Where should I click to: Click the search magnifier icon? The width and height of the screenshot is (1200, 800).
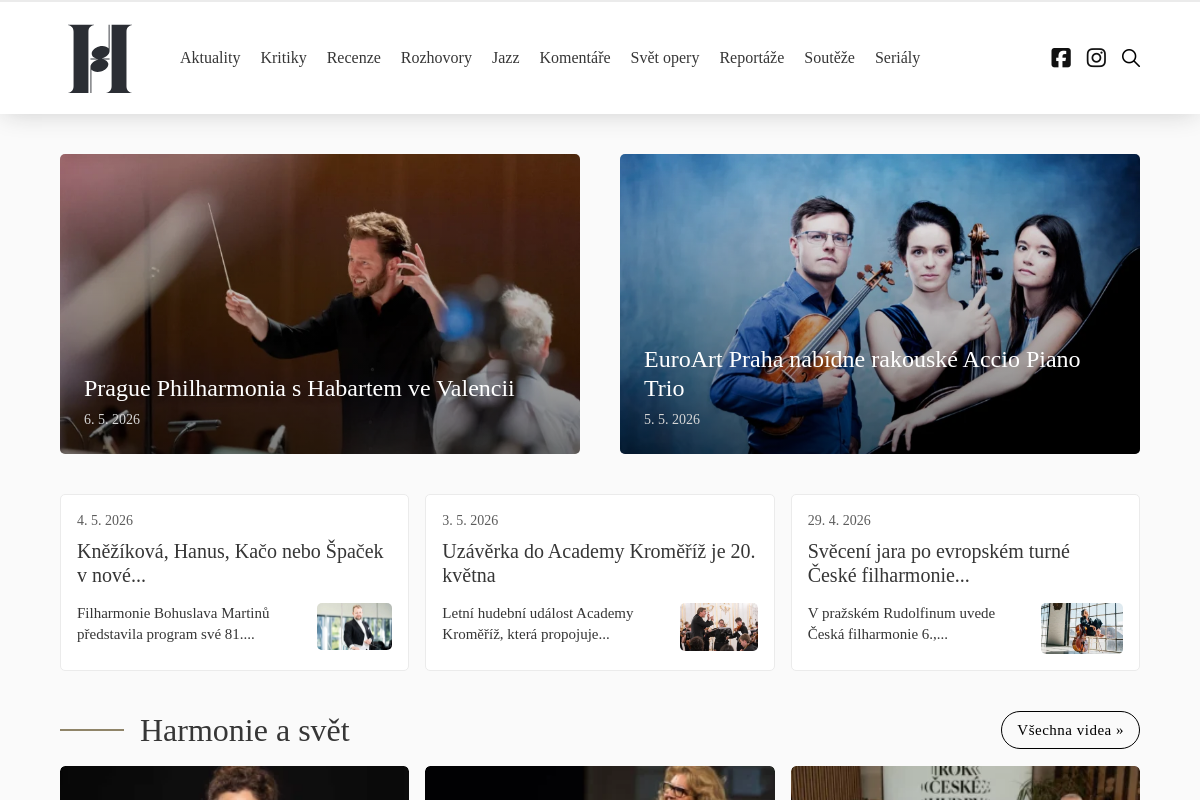coord(1131,58)
